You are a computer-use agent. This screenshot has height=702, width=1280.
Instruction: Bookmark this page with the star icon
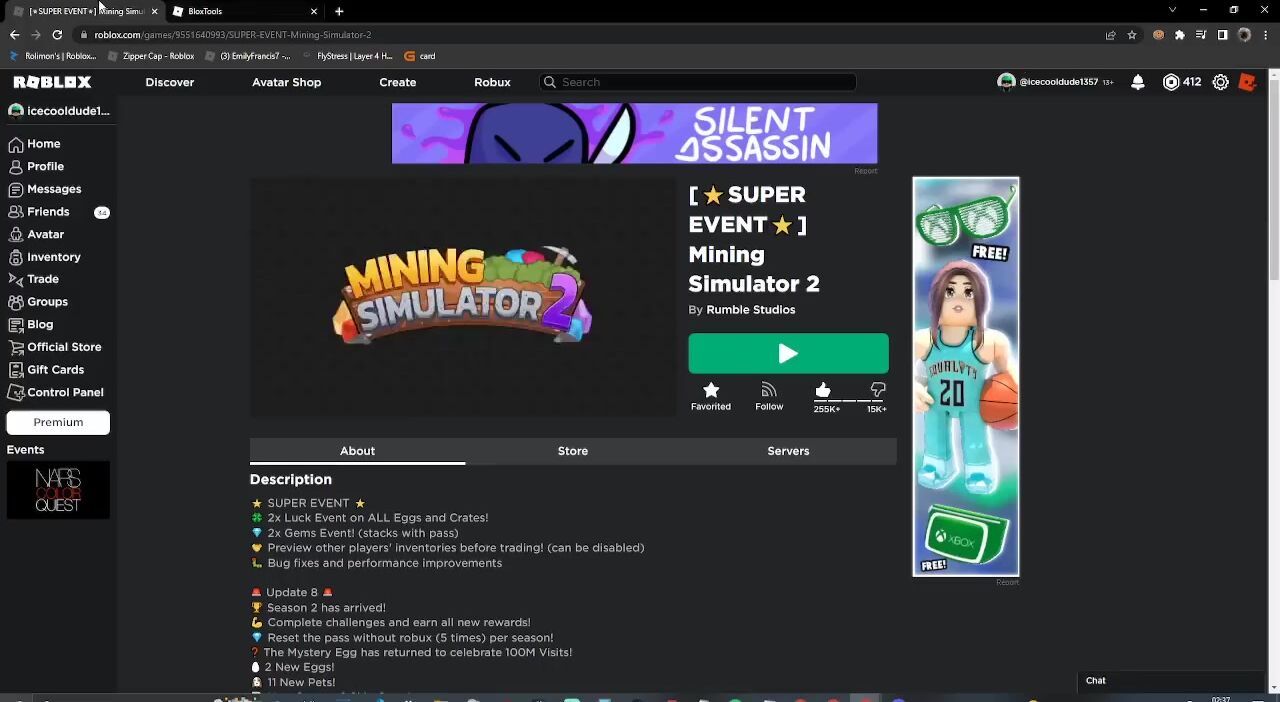[1132, 35]
